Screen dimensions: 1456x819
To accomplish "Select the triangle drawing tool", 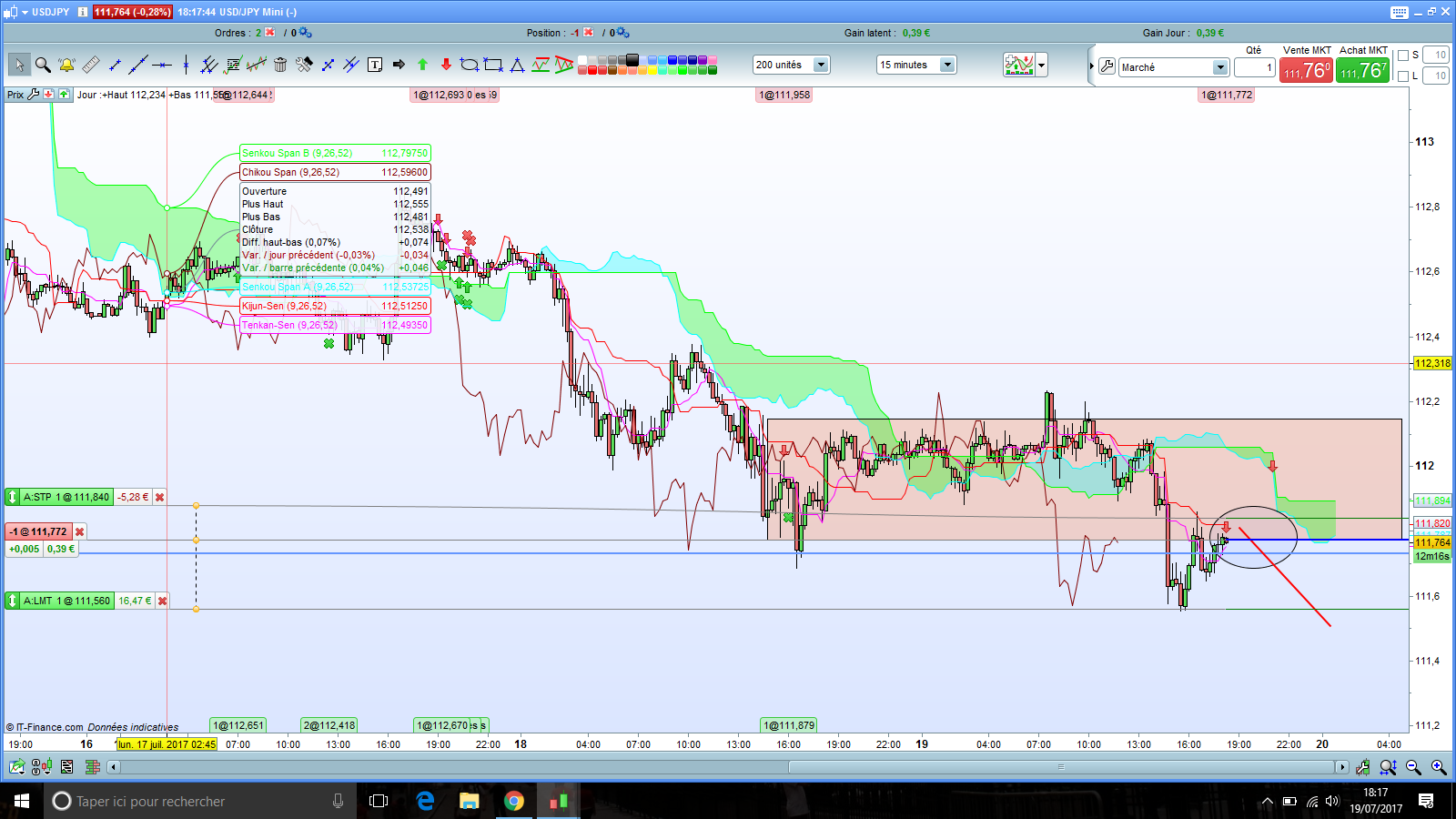I will (517, 65).
